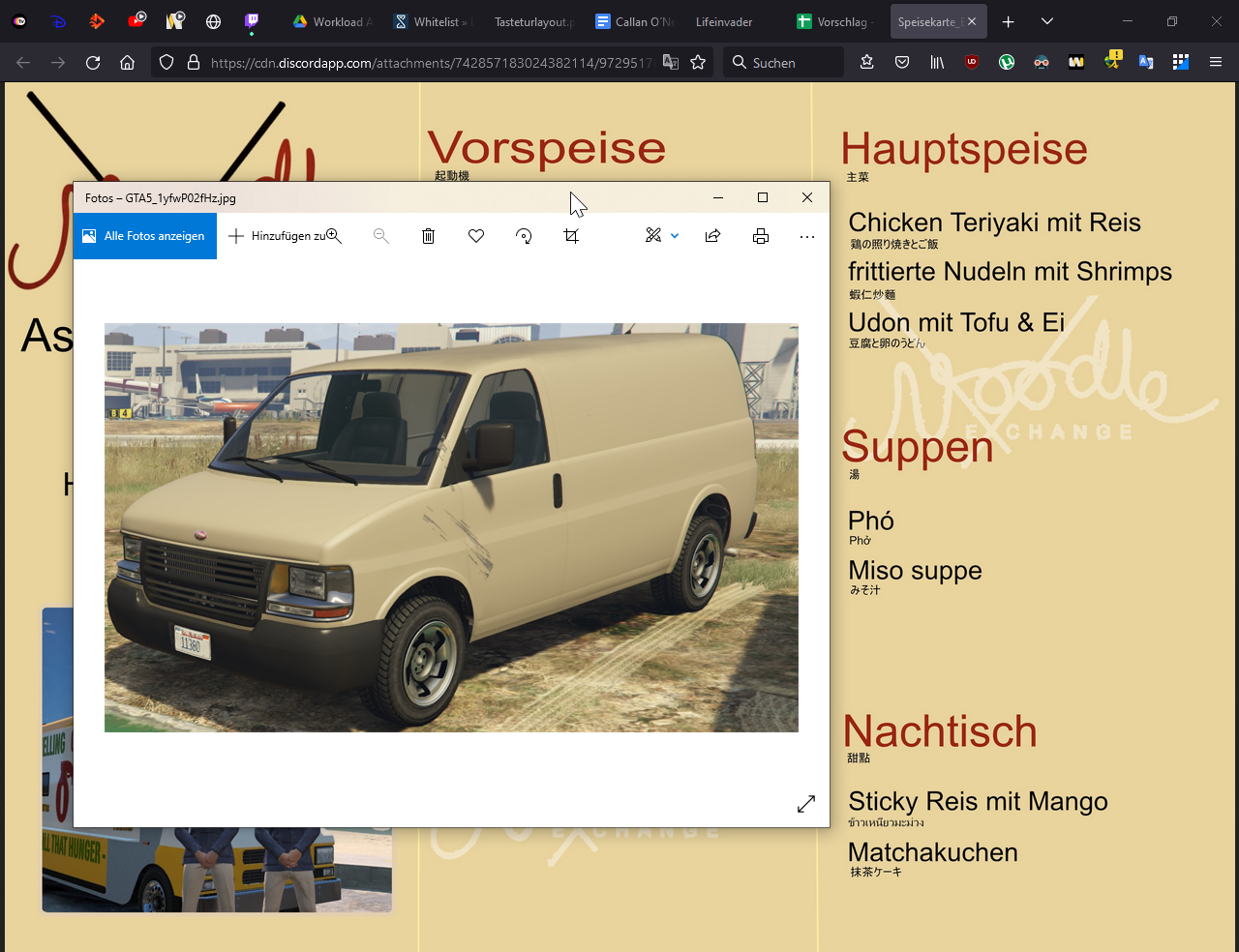Switch to 'Whitelist' tab
Viewport: 1239px width, 952px height.
tap(434, 21)
